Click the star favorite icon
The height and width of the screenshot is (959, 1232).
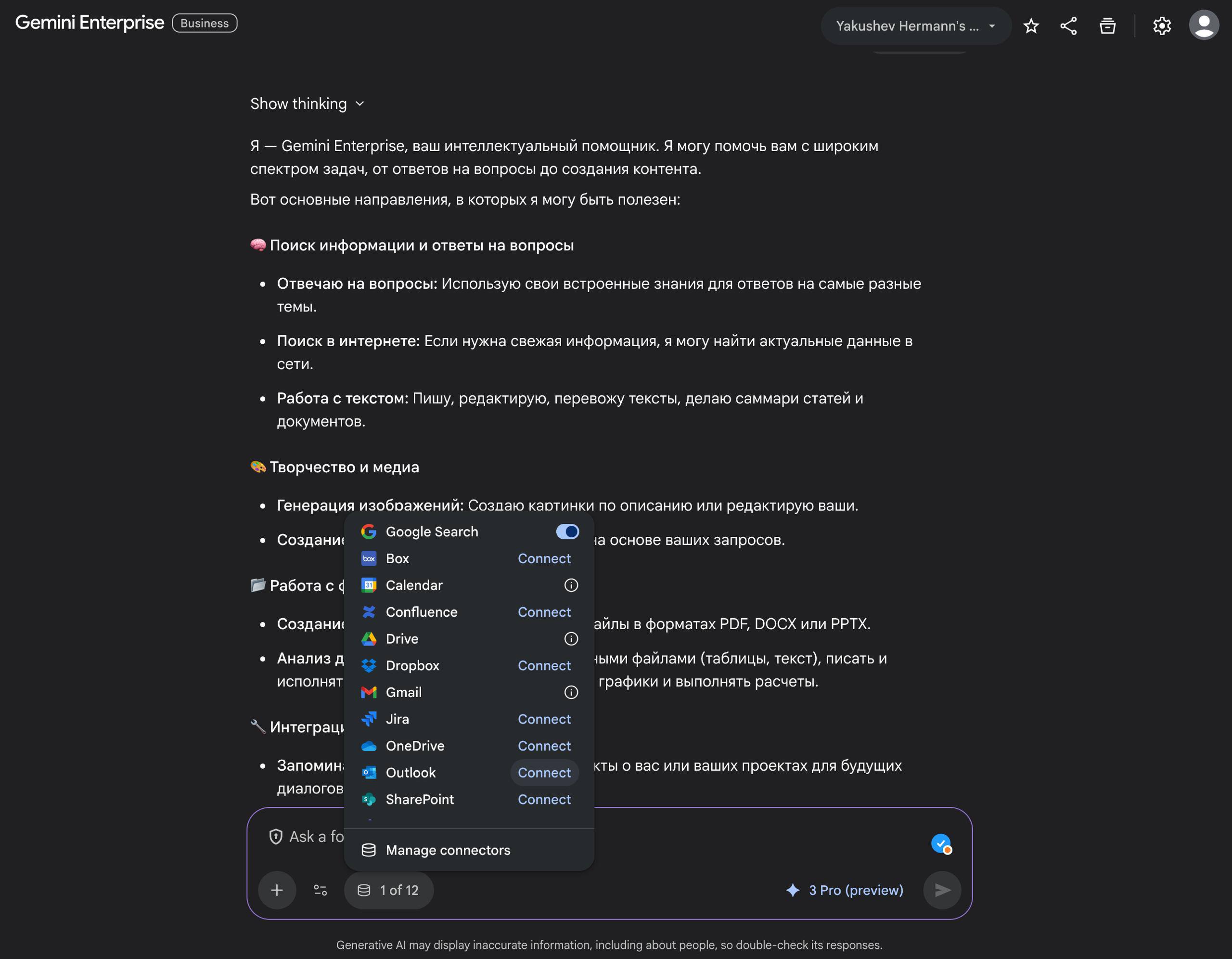point(1031,26)
